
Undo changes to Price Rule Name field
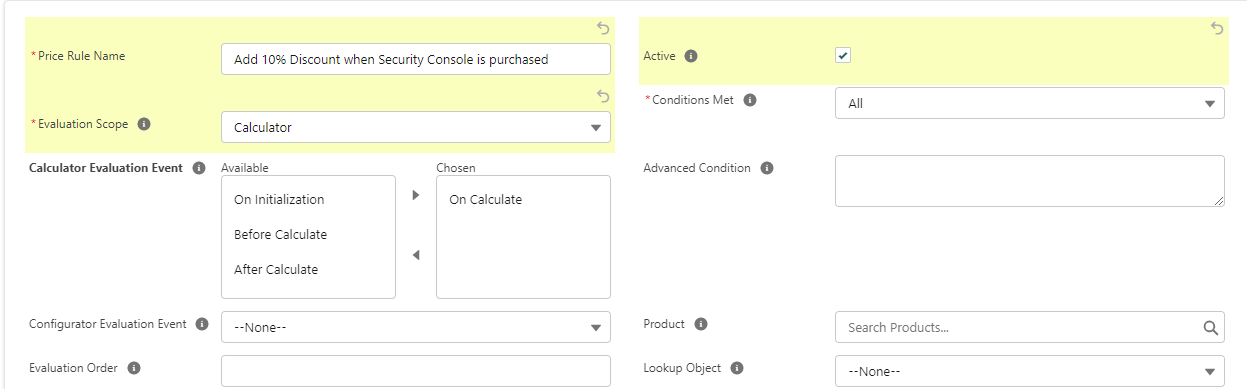[603, 28]
